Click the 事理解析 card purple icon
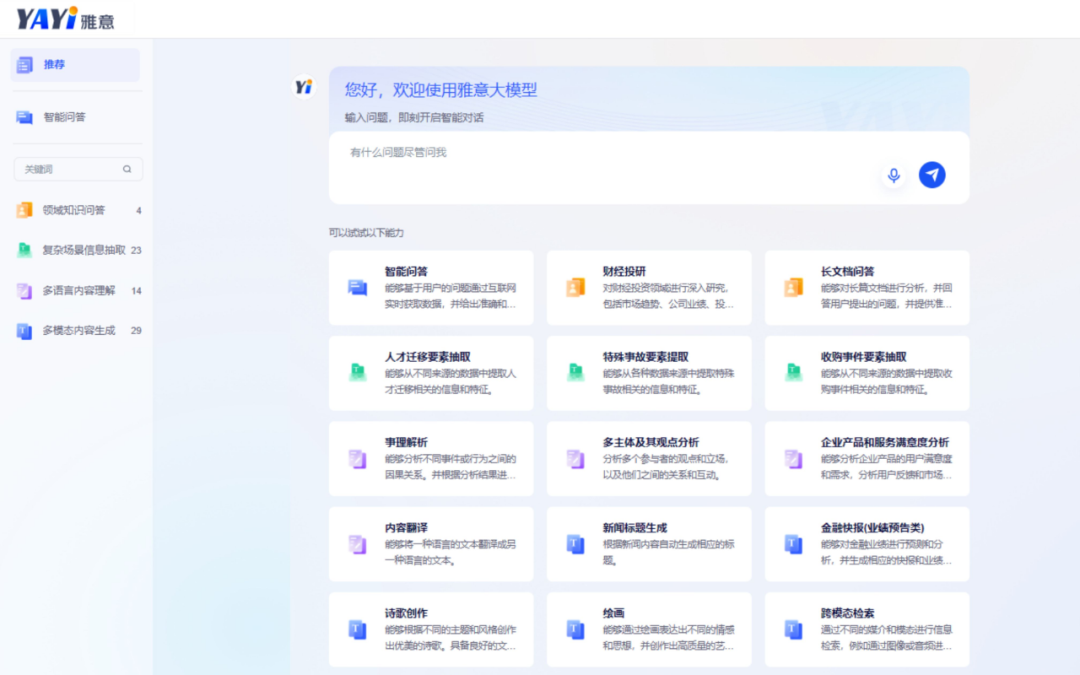 [x=357, y=458]
